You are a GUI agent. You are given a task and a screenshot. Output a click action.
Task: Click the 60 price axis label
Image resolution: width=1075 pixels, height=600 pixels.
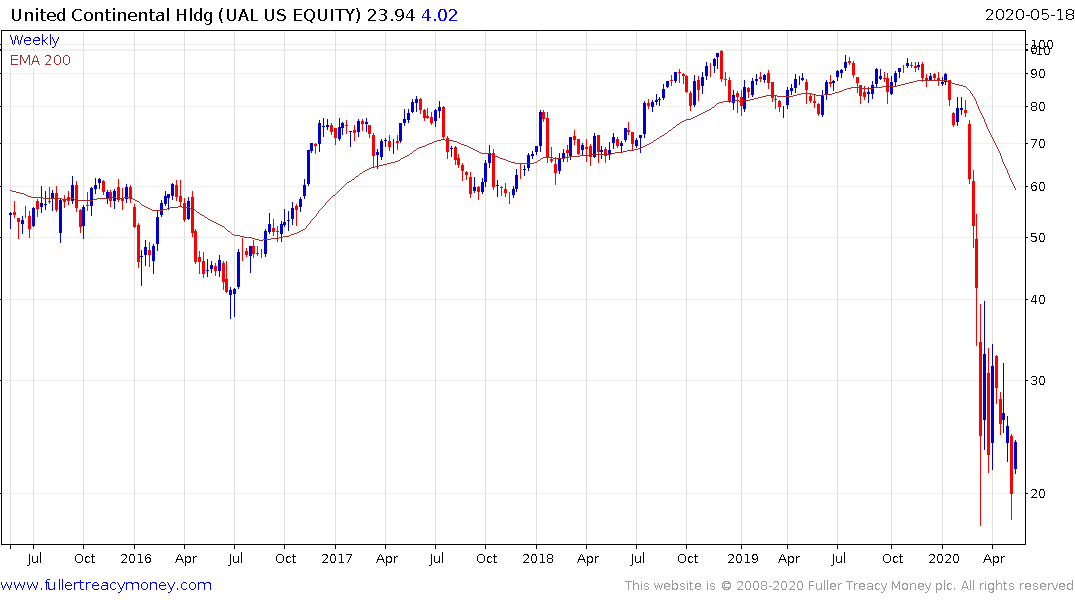point(1037,187)
